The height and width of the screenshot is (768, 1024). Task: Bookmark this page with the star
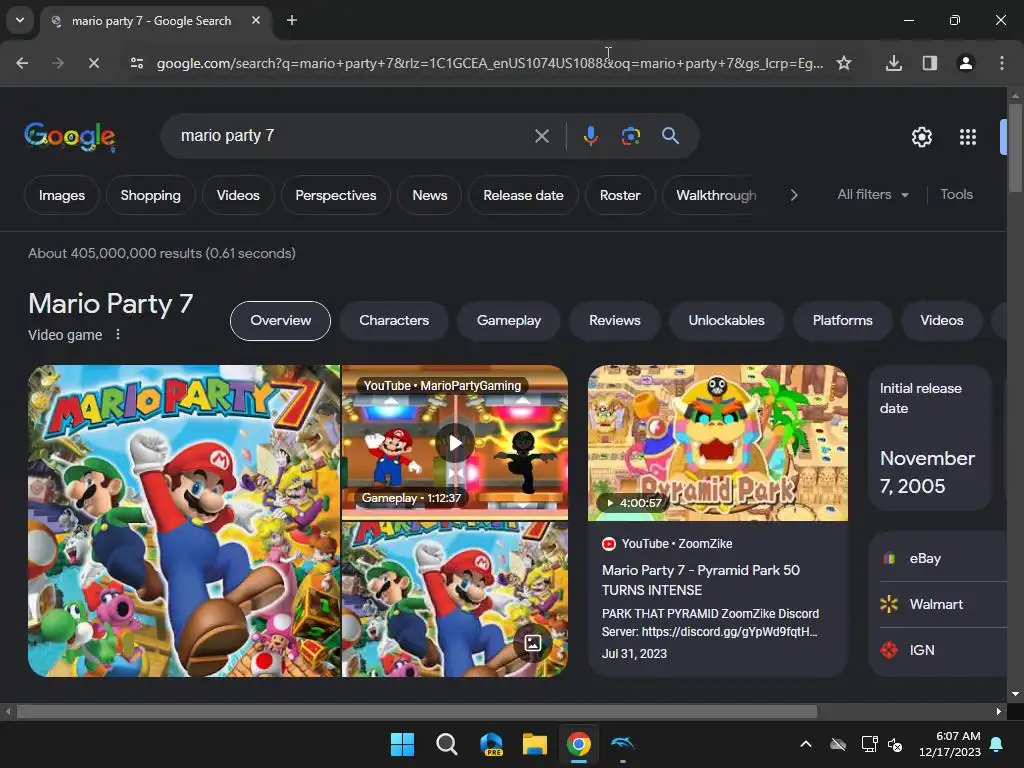844,63
